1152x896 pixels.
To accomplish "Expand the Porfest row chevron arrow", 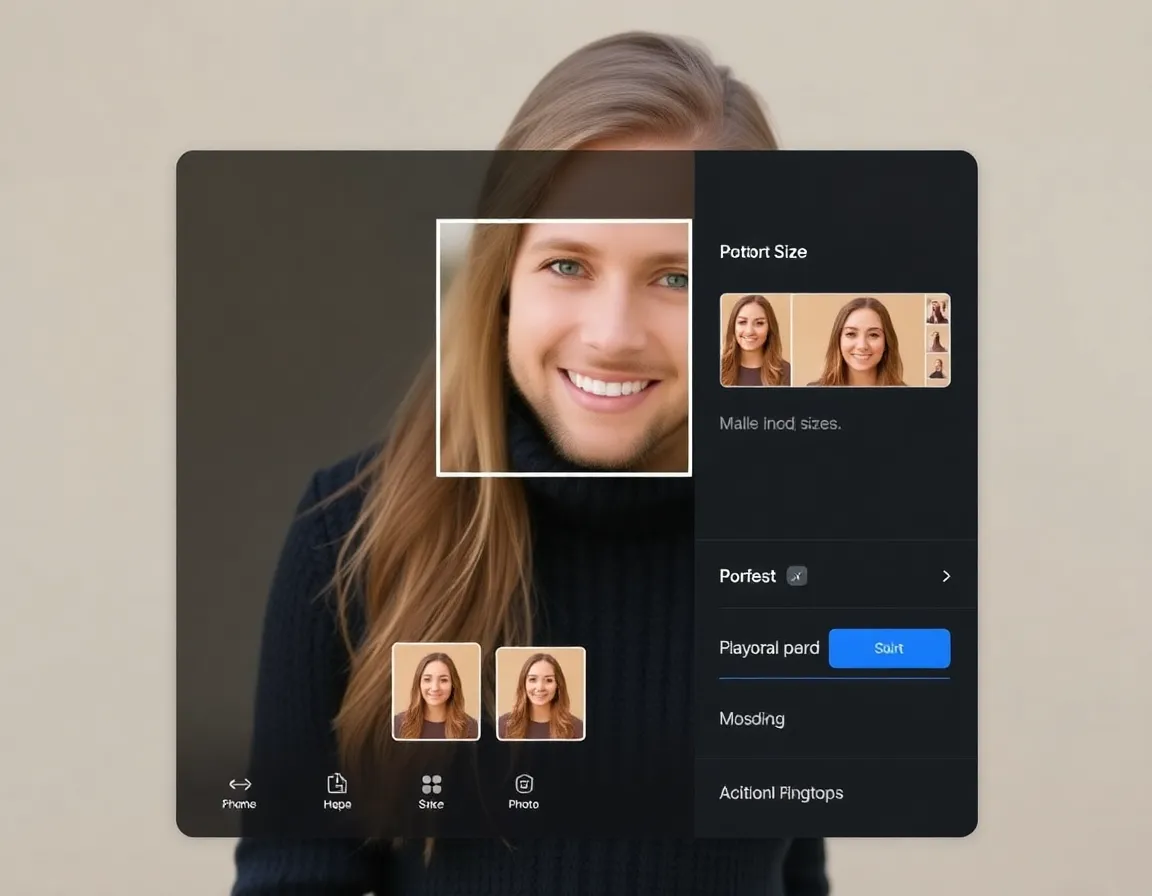I will point(946,576).
